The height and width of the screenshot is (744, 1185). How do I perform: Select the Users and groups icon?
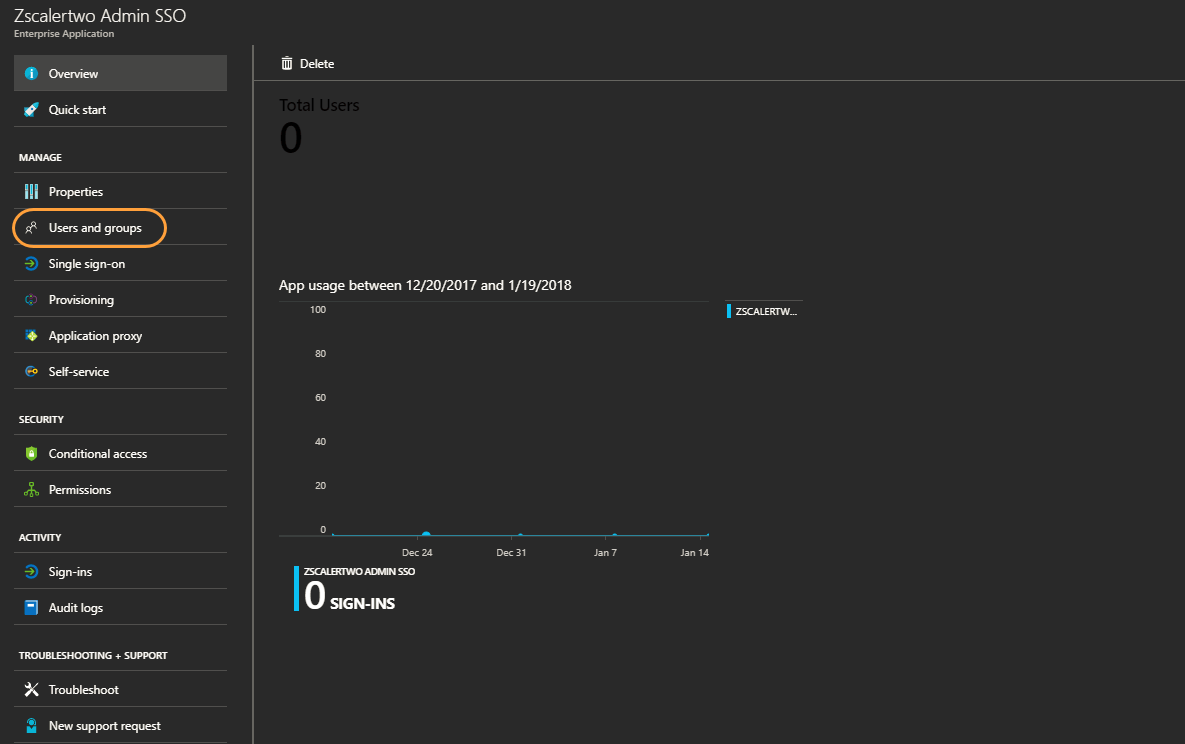pyautogui.click(x=33, y=227)
